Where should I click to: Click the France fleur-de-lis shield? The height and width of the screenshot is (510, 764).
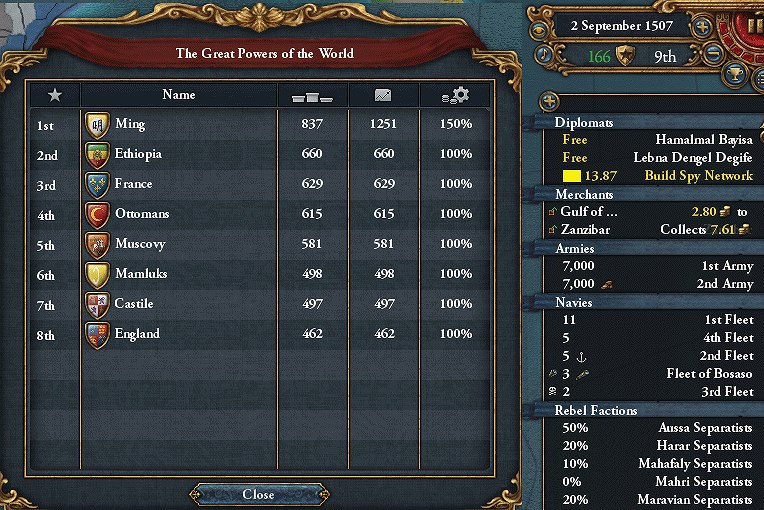tap(97, 184)
